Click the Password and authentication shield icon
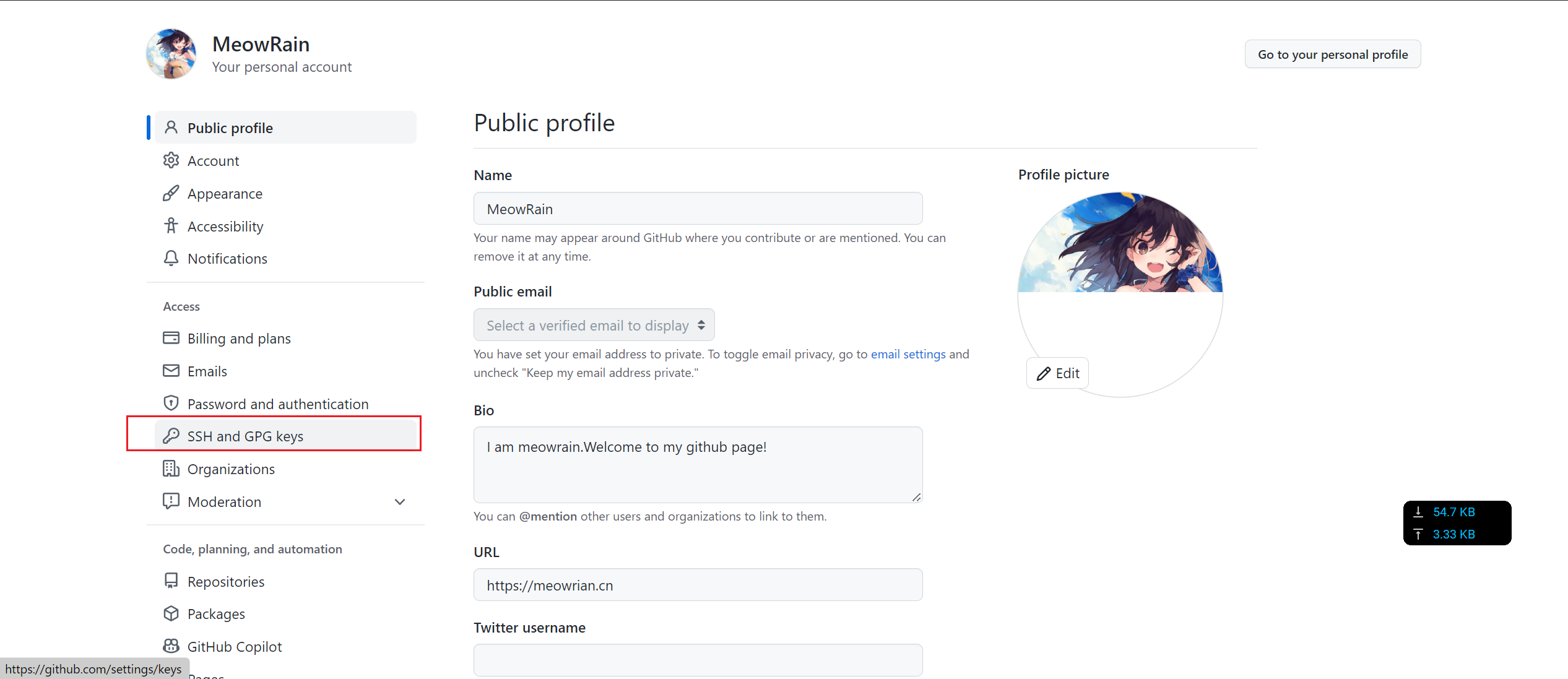 click(x=171, y=404)
